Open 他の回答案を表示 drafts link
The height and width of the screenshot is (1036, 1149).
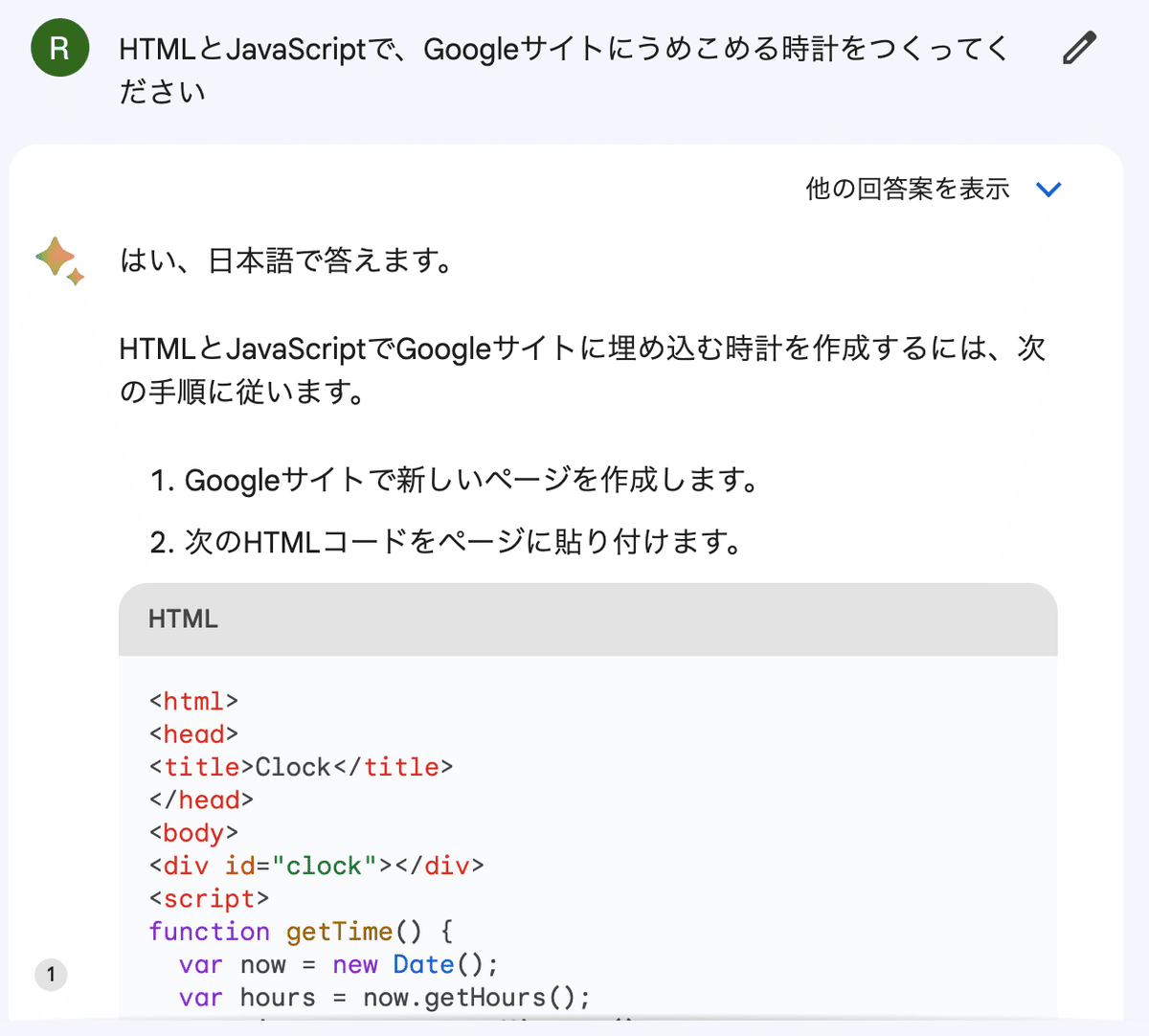(x=908, y=189)
